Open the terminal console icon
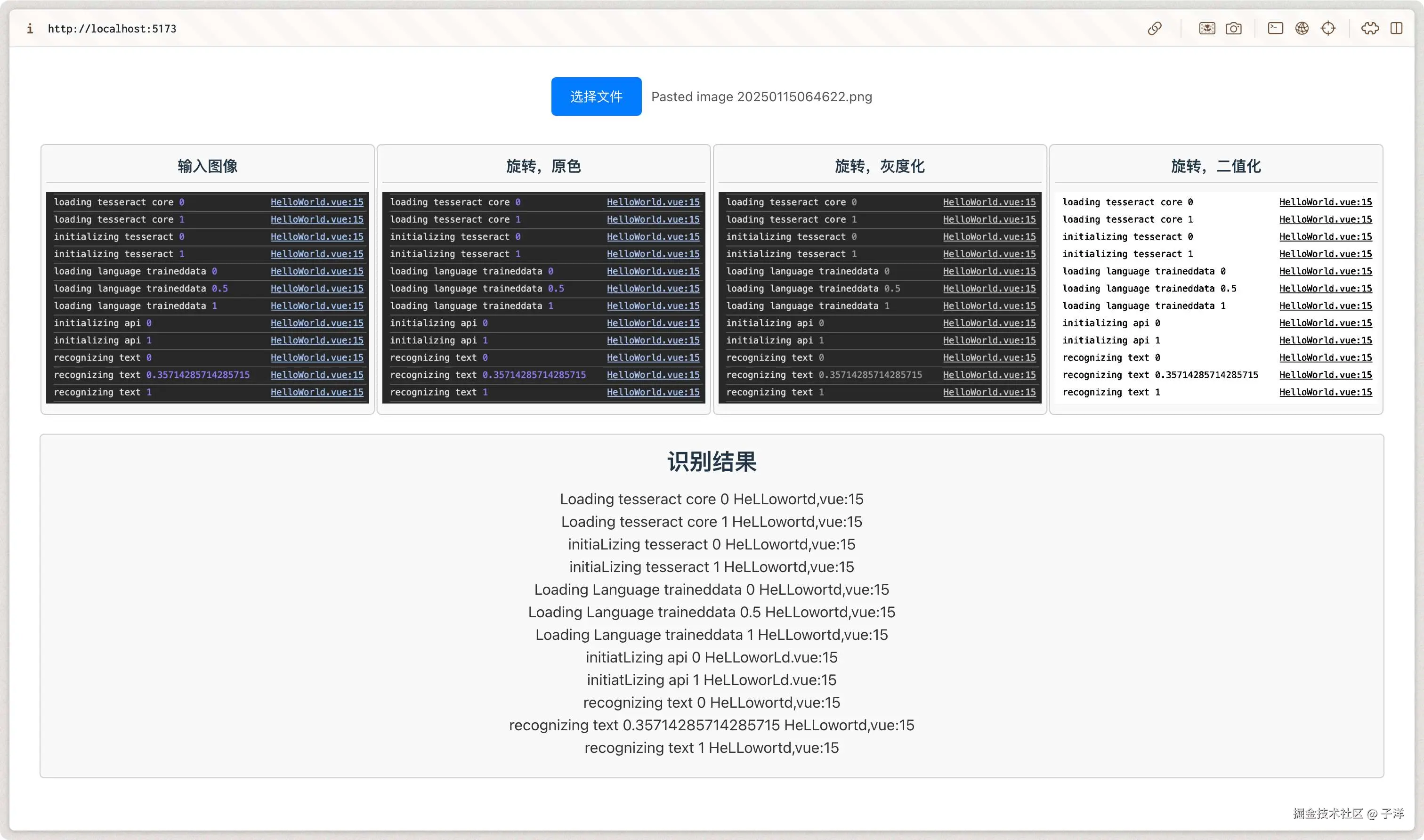Image resolution: width=1424 pixels, height=840 pixels. pos(1275,28)
